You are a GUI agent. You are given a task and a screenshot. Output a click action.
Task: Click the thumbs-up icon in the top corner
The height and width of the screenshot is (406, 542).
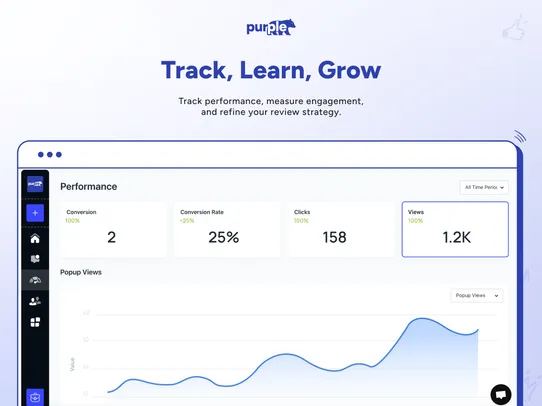point(514,28)
